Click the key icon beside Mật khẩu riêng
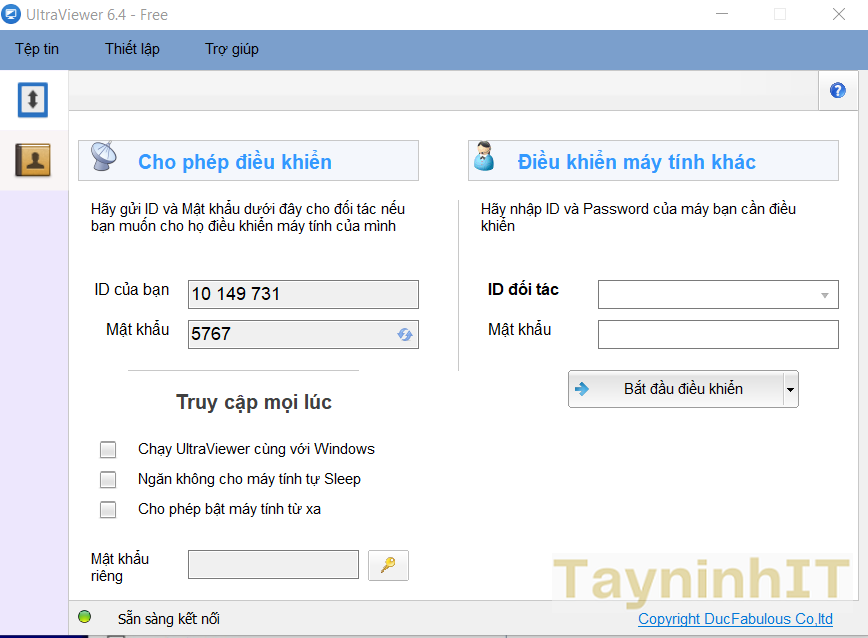868x638 pixels. (388, 565)
